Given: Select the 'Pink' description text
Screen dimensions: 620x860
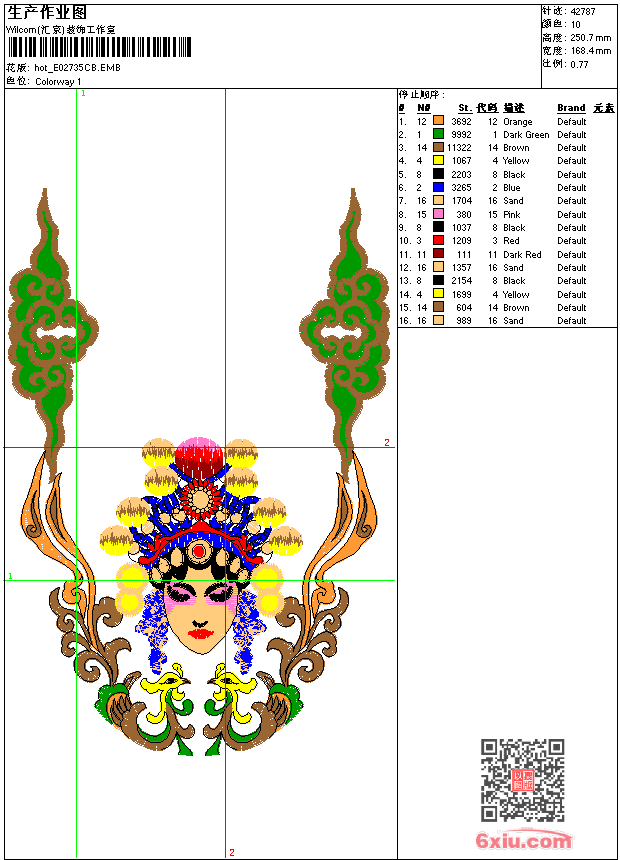Looking at the screenshot, I should [511, 214].
